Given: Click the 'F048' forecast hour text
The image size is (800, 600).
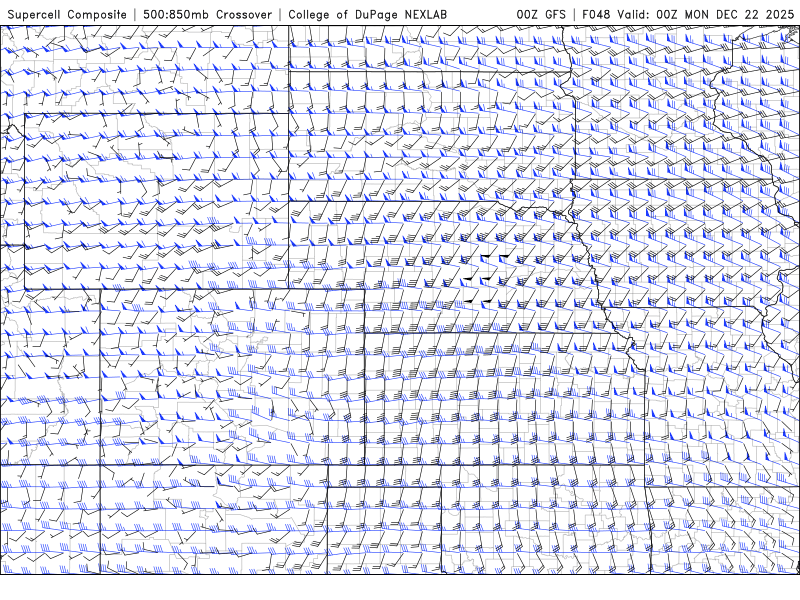Looking at the screenshot, I should pos(596,14).
